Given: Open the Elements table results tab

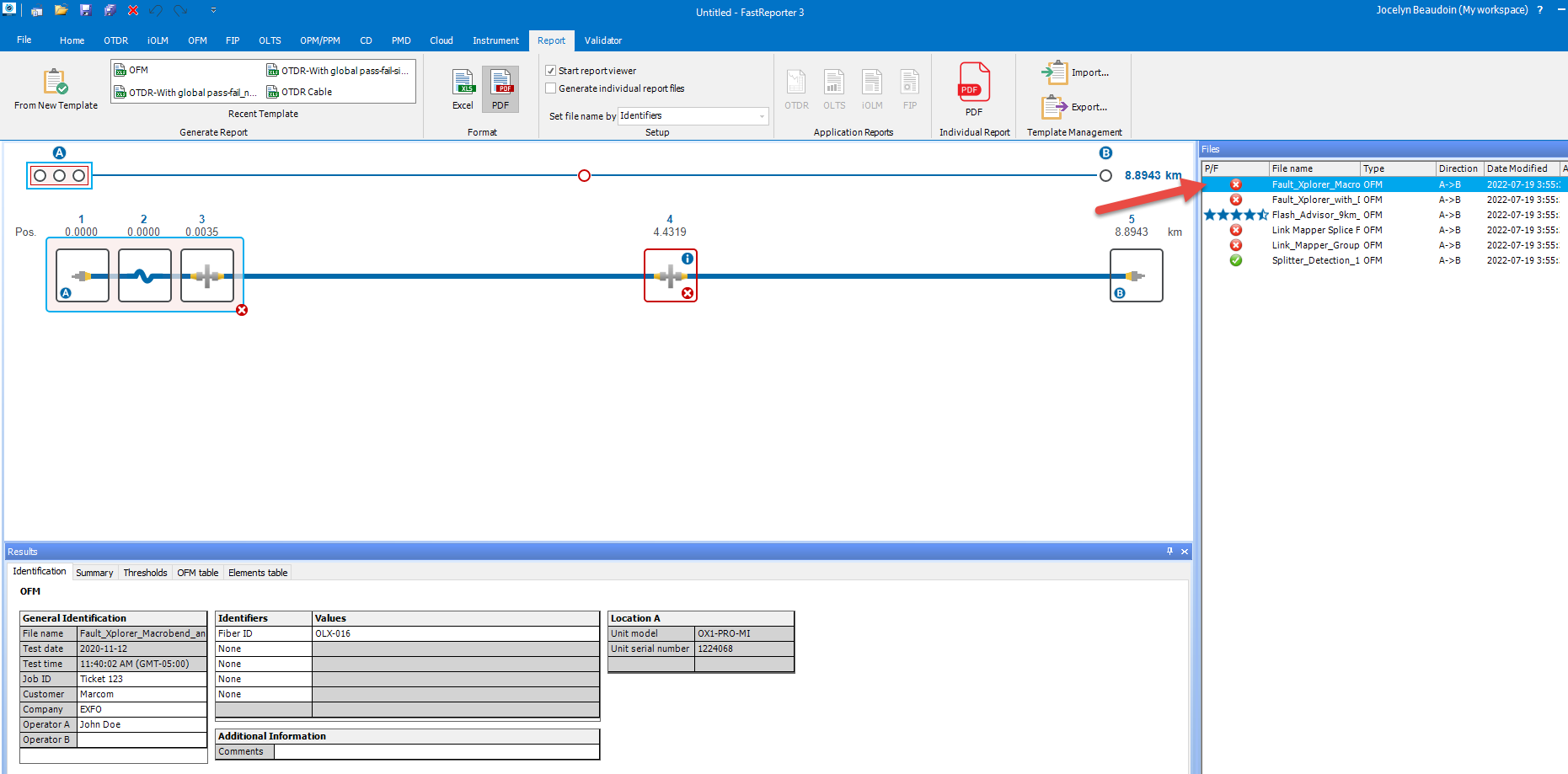Looking at the screenshot, I should pyautogui.click(x=258, y=573).
